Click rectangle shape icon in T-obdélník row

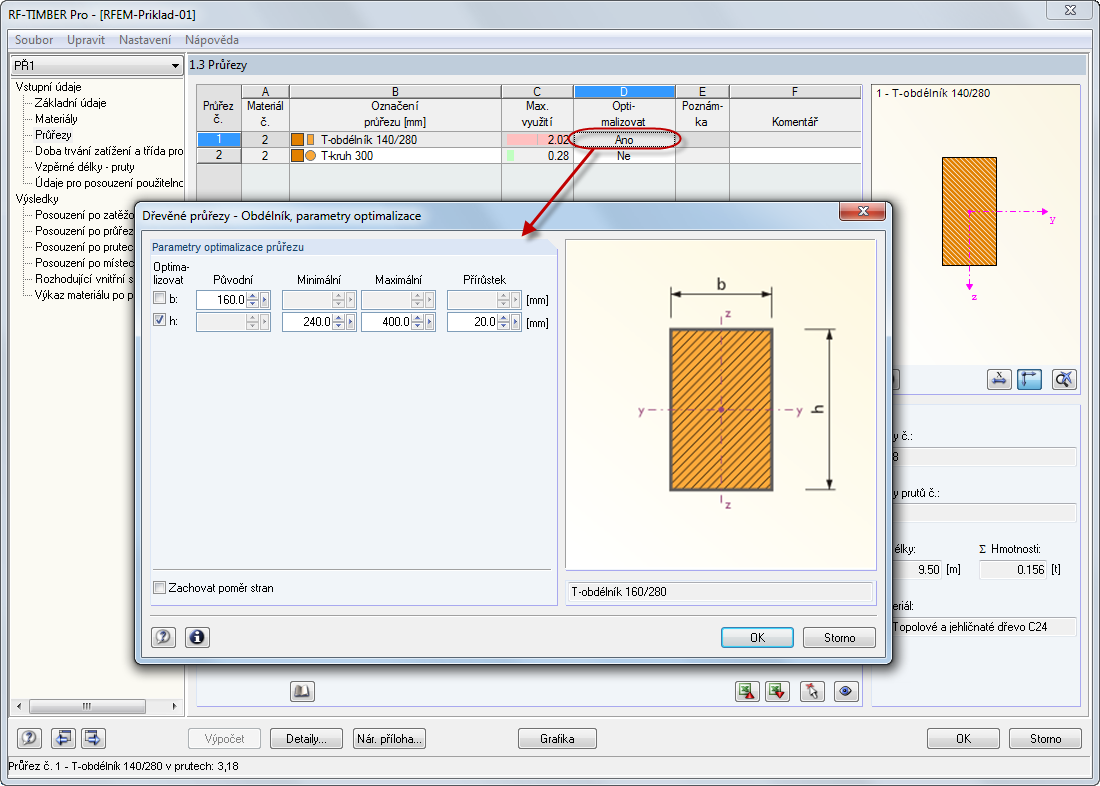311,140
